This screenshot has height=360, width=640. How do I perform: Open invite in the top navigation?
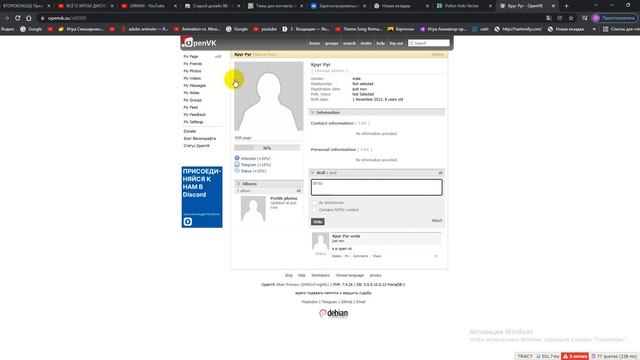(x=366, y=43)
